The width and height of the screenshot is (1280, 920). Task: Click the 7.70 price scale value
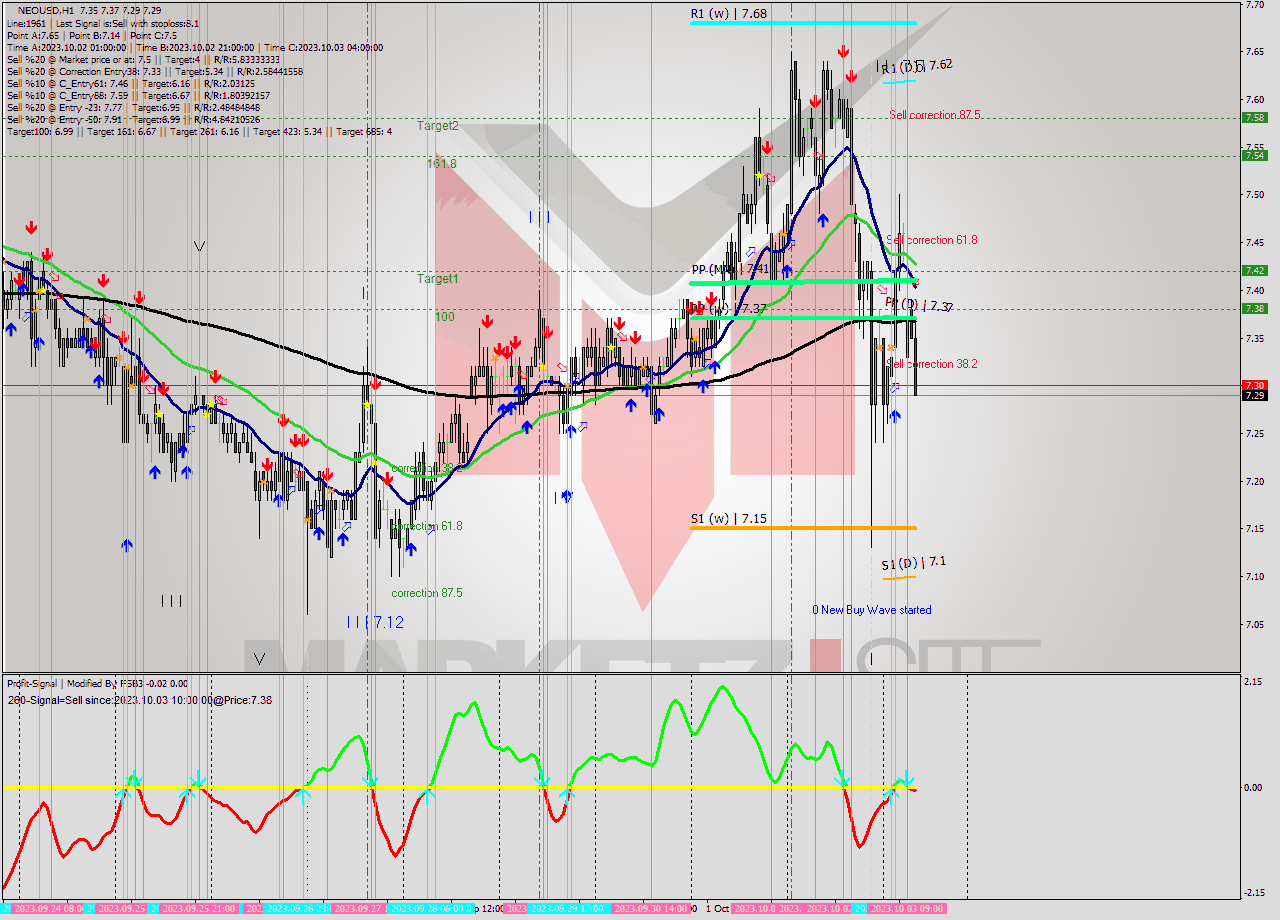pos(1254,4)
